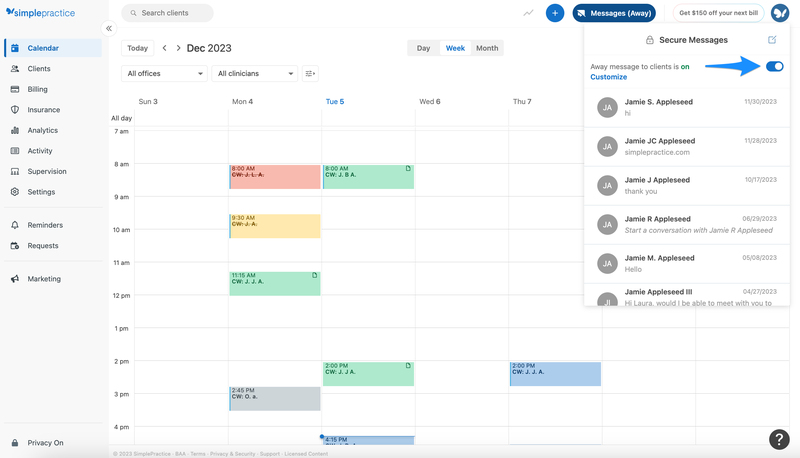Click Get $150 off your next bill
Viewport: 800px width, 458px height.
click(x=718, y=13)
